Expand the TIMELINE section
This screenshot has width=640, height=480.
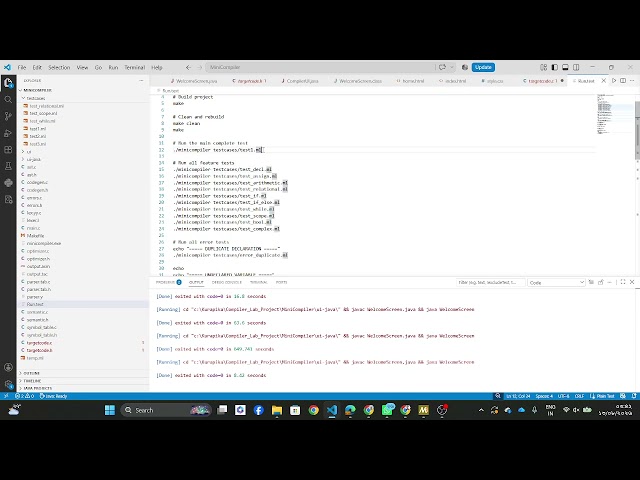pos(84,381)
